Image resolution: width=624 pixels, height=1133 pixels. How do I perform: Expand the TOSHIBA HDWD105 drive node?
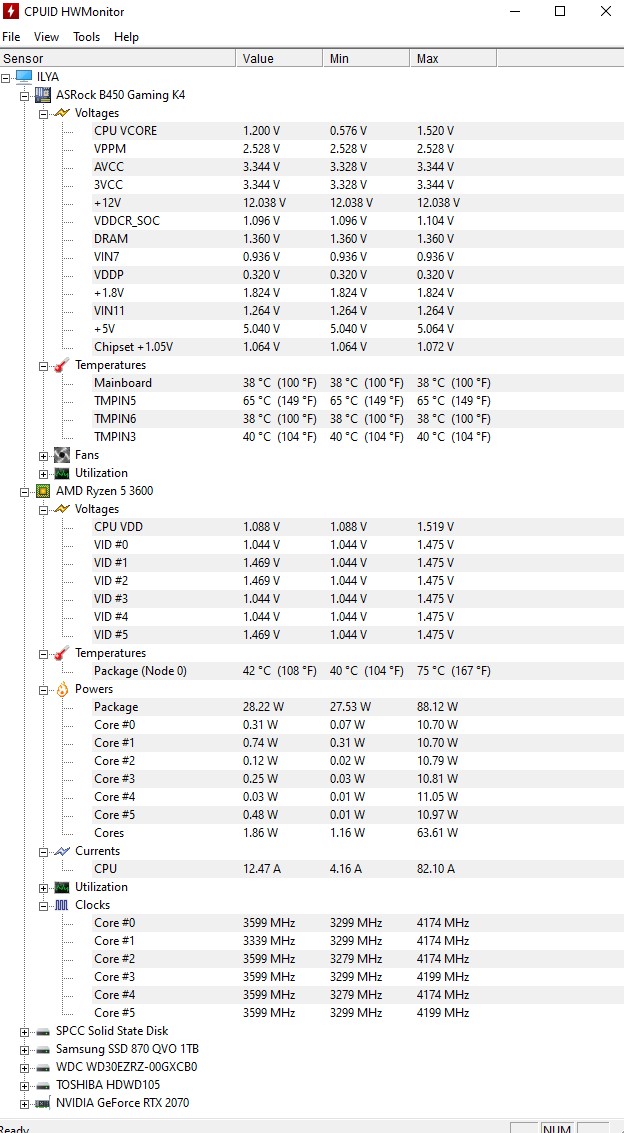point(25,1086)
